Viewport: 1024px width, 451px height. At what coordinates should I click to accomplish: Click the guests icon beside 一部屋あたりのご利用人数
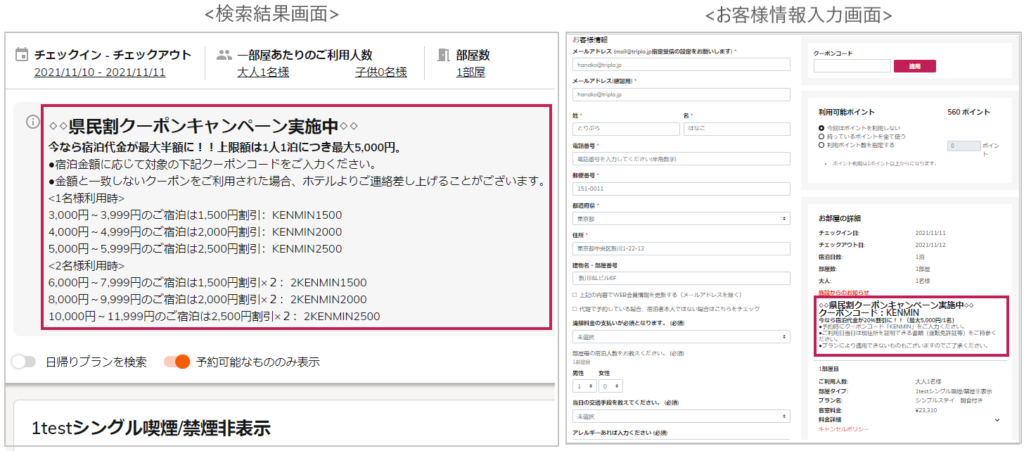point(224,55)
